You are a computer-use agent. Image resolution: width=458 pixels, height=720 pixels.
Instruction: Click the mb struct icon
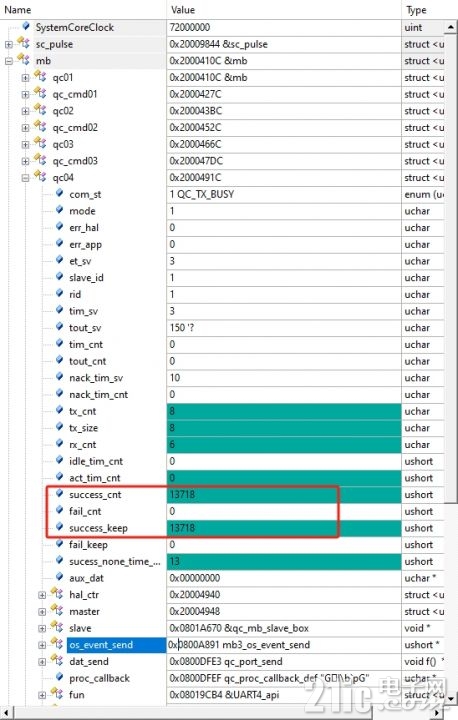click(x=23, y=60)
